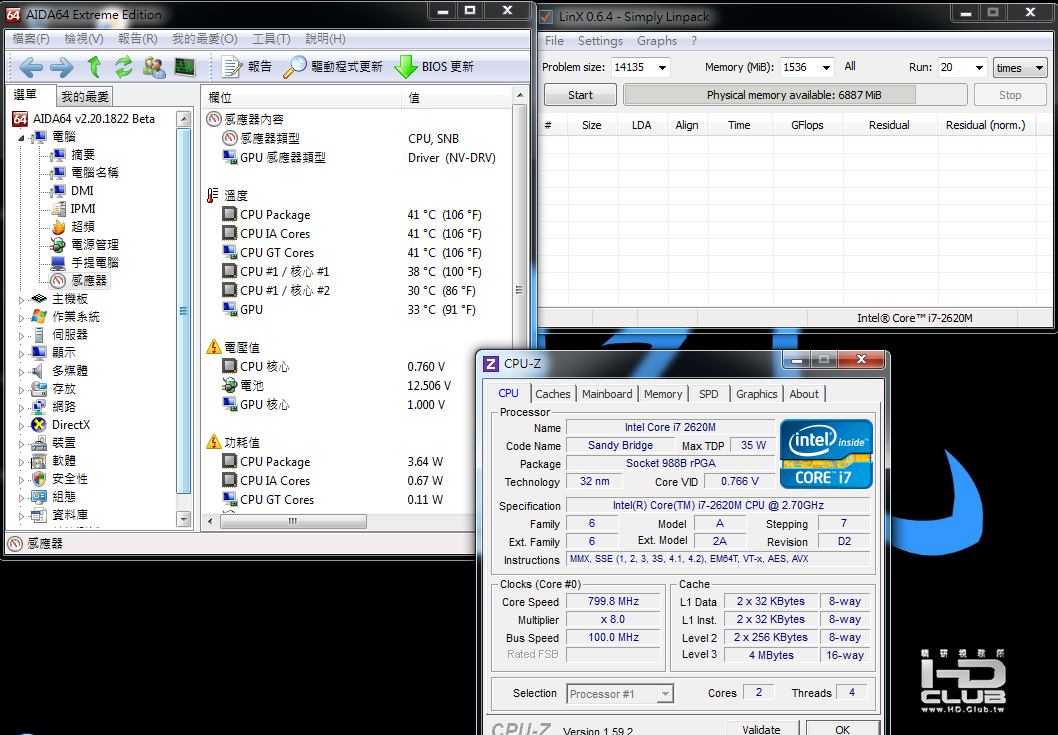The width and height of the screenshot is (1058, 735).
Task: Open the times dropdown in LinX
Action: point(1020,67)
